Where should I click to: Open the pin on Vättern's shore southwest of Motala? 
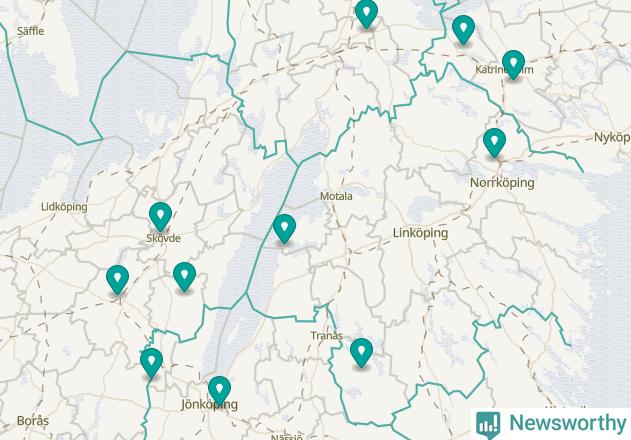click(284, 229)
